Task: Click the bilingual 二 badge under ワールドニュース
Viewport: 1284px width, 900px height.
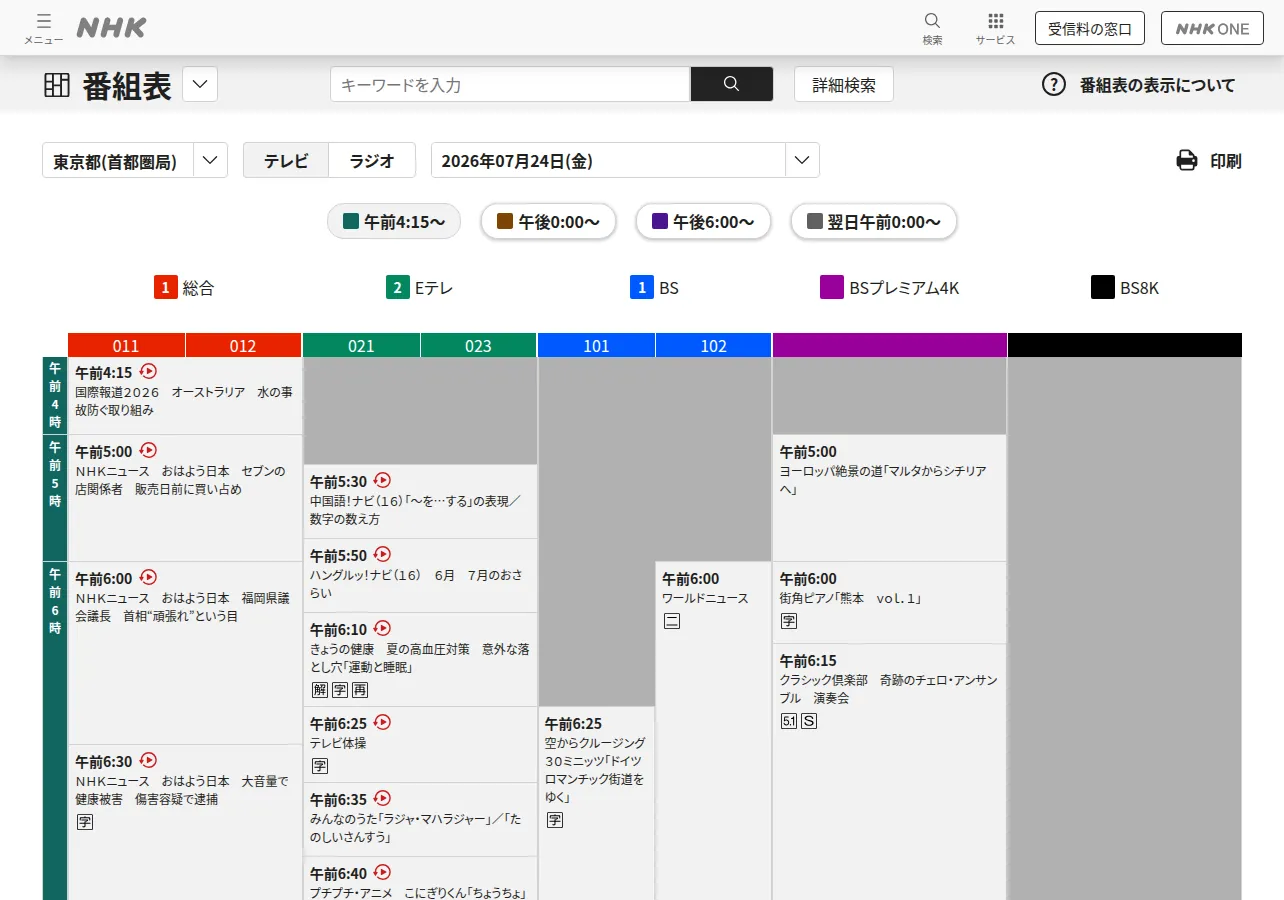Action: pyautogui.click(x=672, y=621)
